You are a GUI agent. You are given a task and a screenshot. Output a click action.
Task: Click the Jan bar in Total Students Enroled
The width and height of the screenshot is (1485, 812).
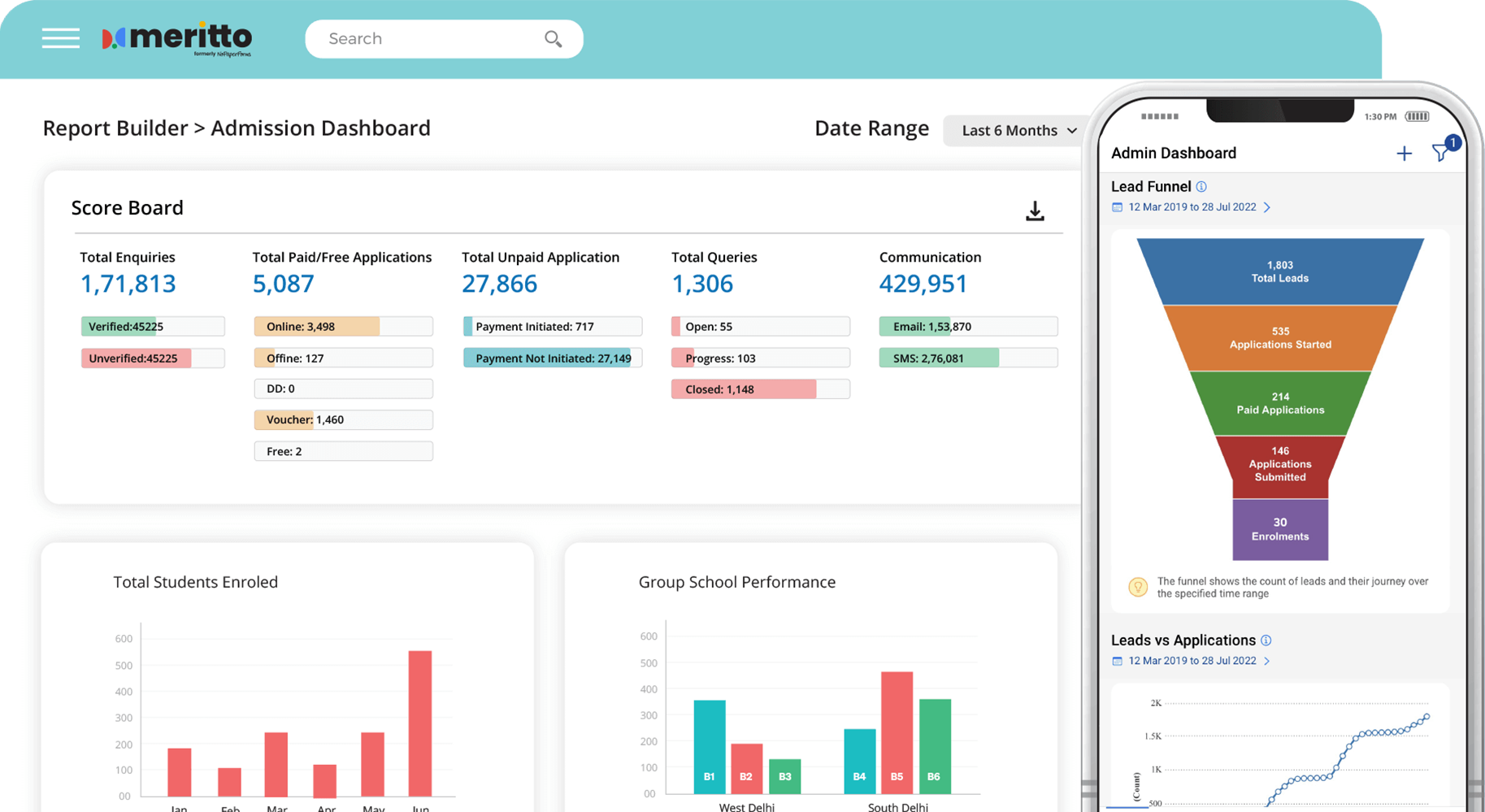pos(180,772)
